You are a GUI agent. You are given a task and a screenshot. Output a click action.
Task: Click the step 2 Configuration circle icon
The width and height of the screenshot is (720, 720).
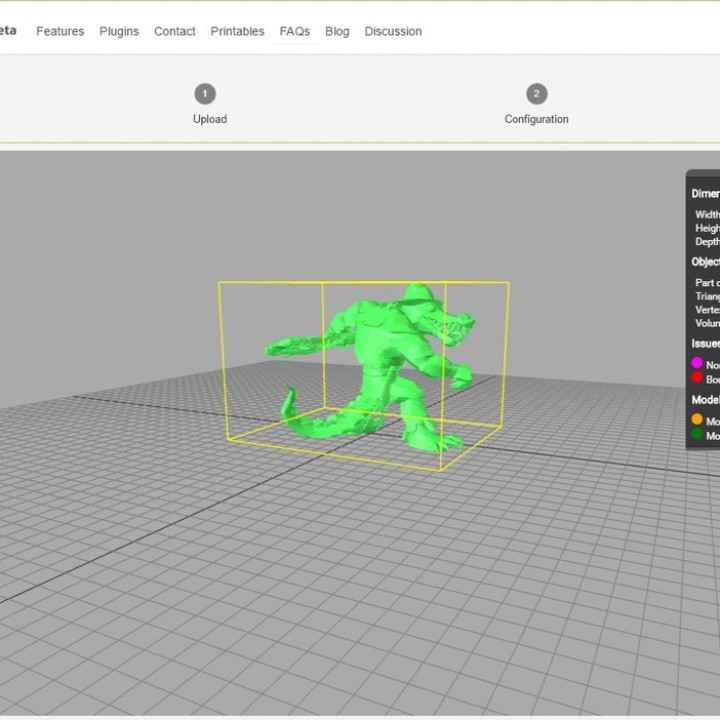[536, 94]
